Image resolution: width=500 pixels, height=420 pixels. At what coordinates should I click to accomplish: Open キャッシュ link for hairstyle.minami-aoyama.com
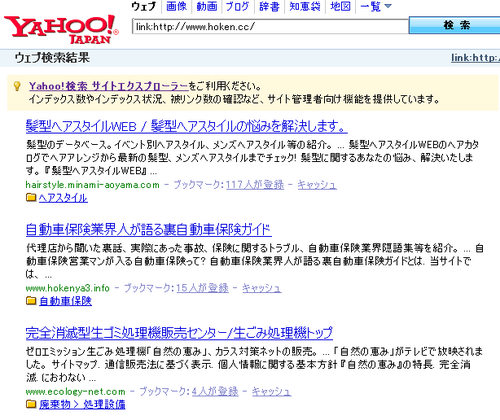(x=317, y=185)
